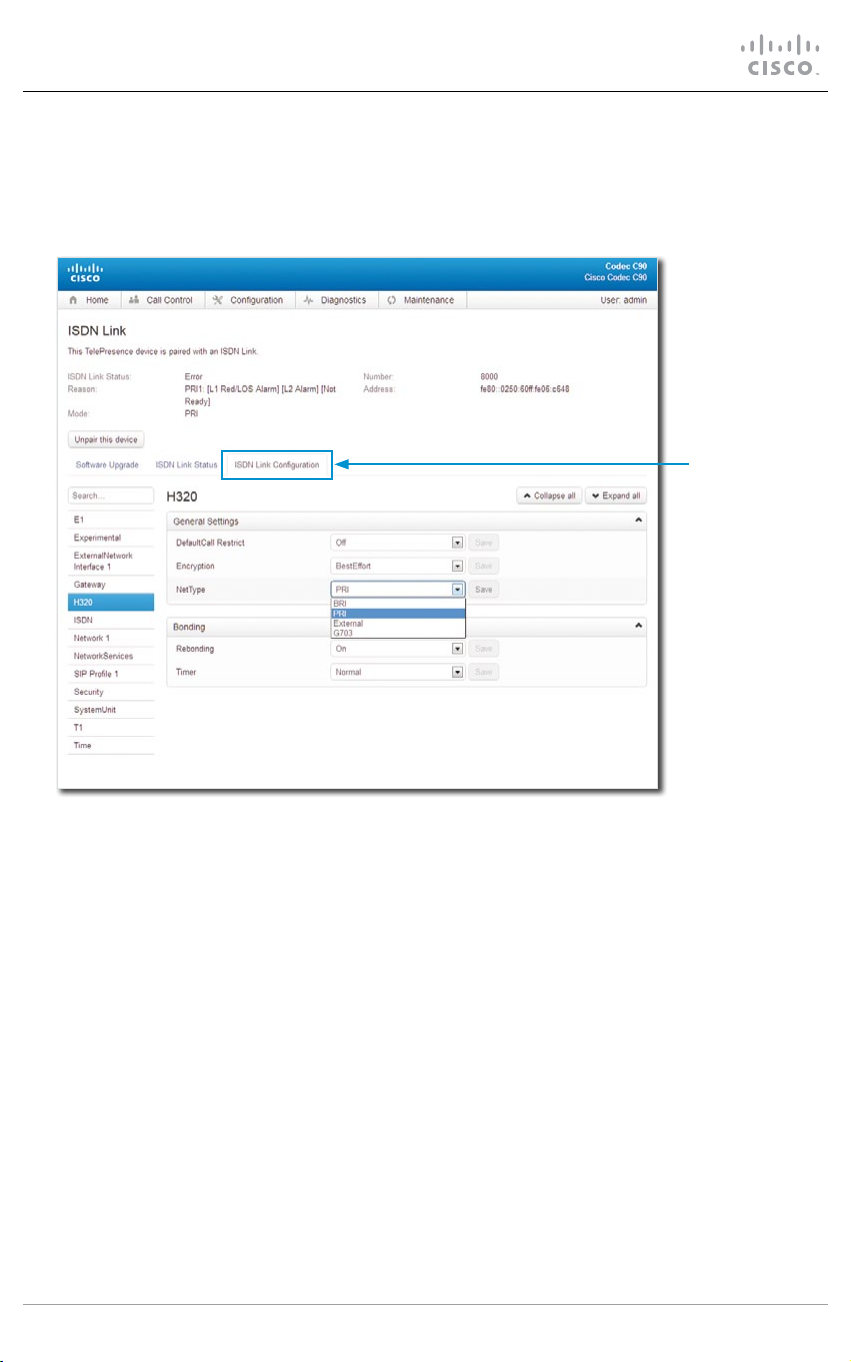Open the DefaultCall Restrict dropdown
This screenshot has height=1362, width=851.
coord(398,543)
